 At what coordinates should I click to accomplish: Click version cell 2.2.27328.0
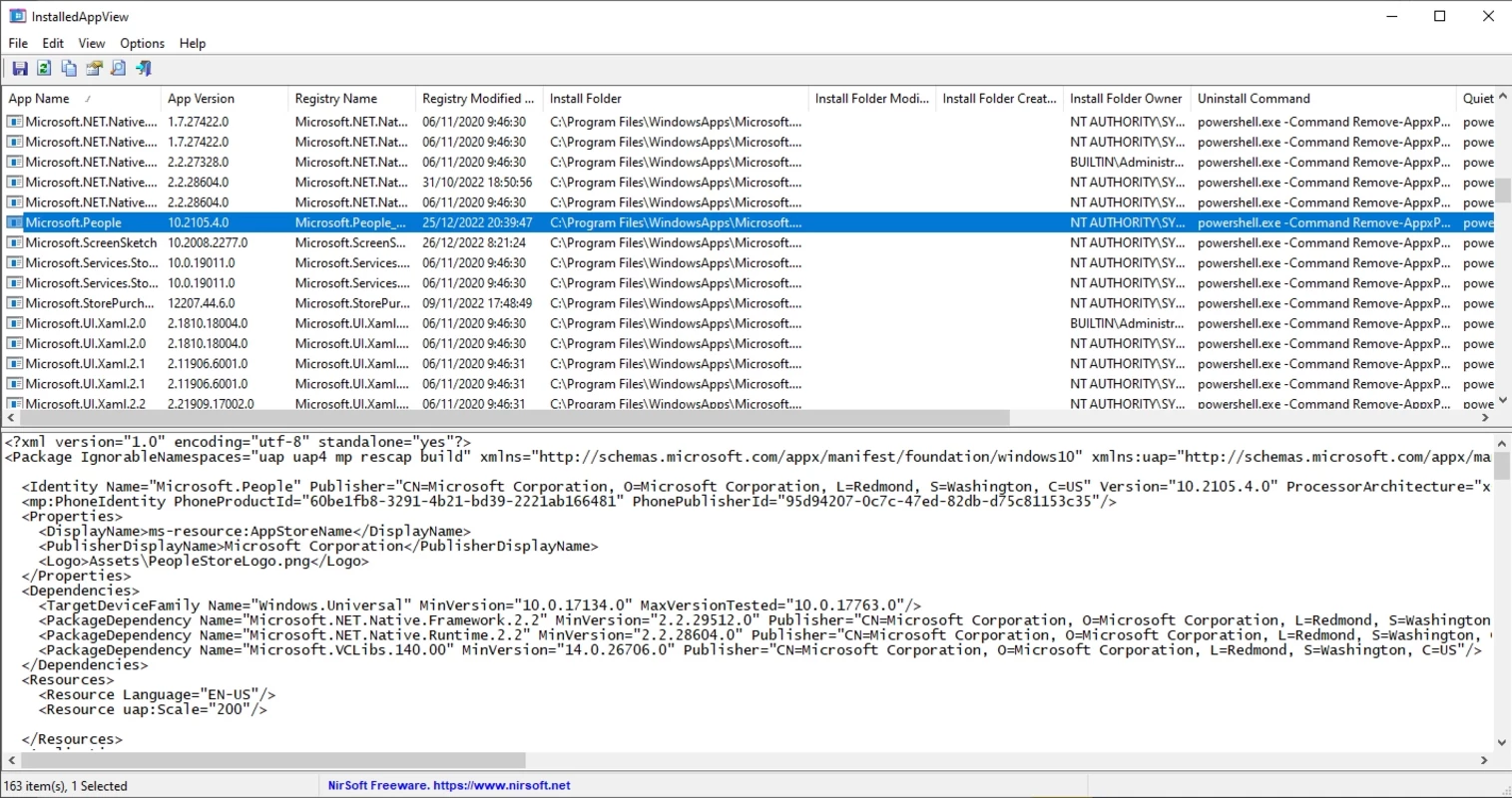pyautogui.click(x=198, y=162)
